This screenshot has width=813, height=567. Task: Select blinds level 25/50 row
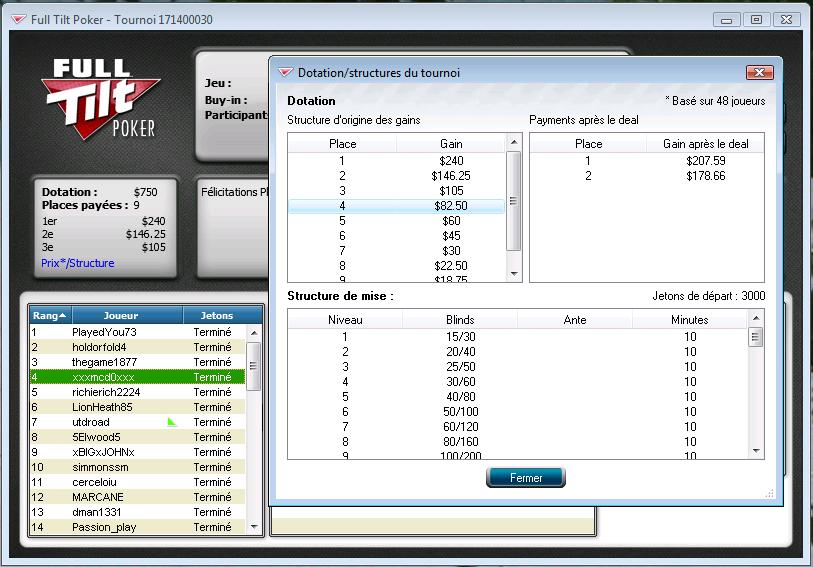[x=518, y=367]
